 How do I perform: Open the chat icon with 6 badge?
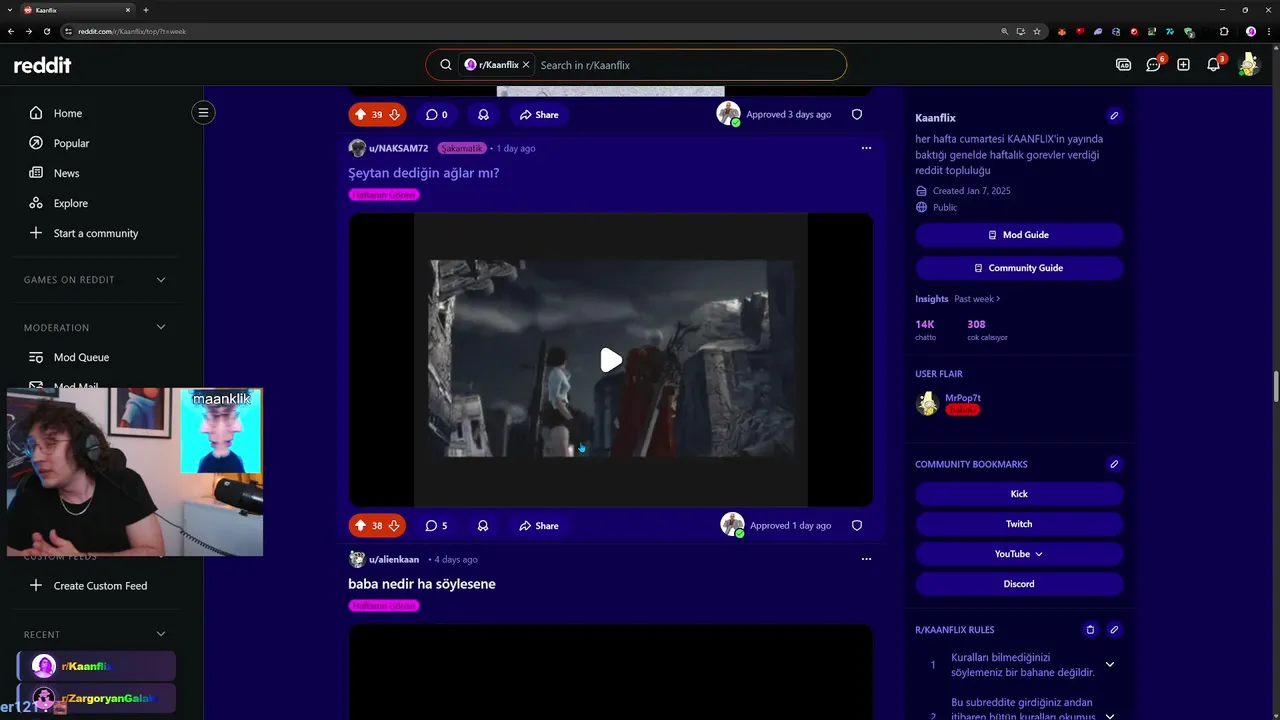[1153, 65]
